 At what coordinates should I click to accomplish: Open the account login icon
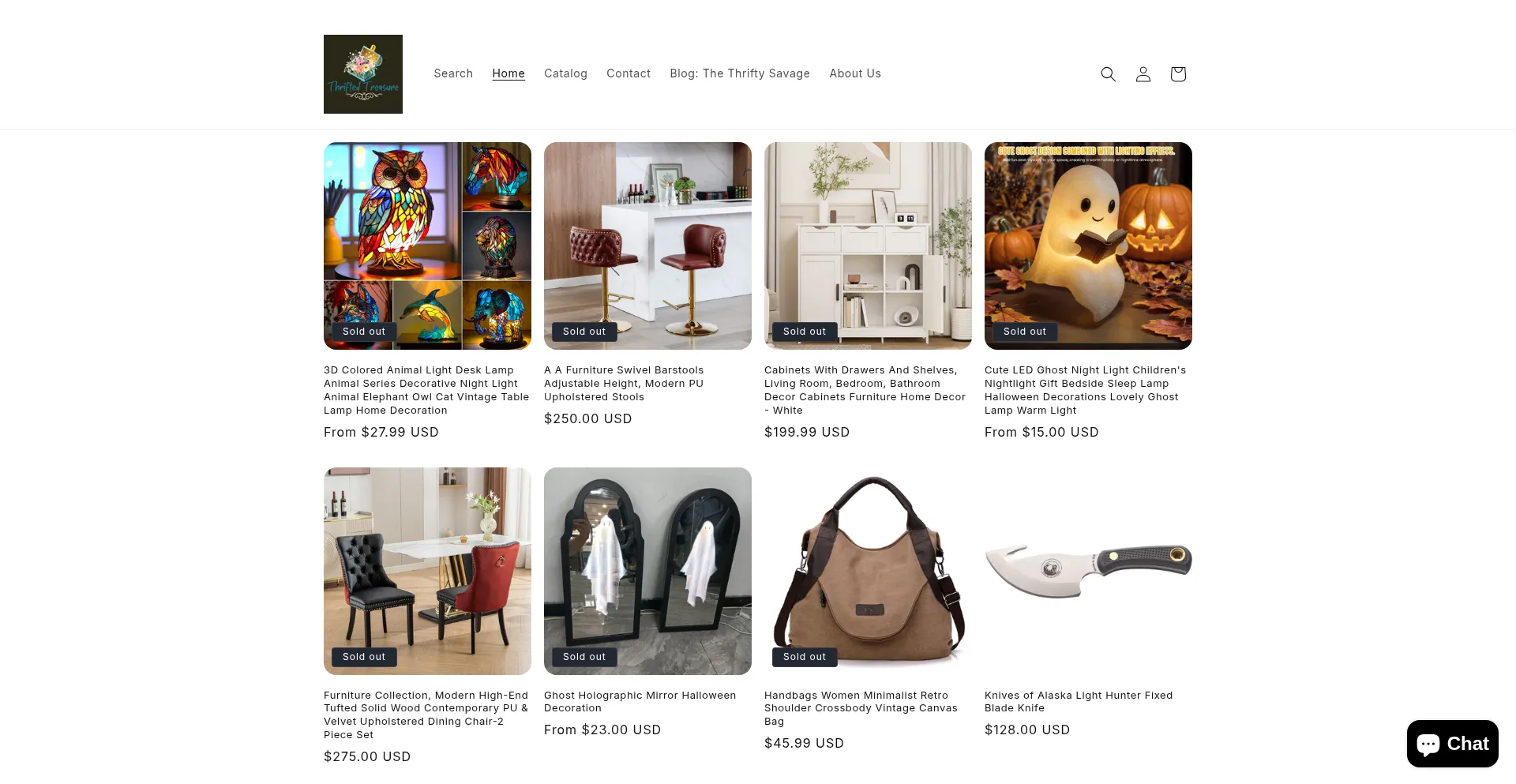click(x=1143, y=74)
